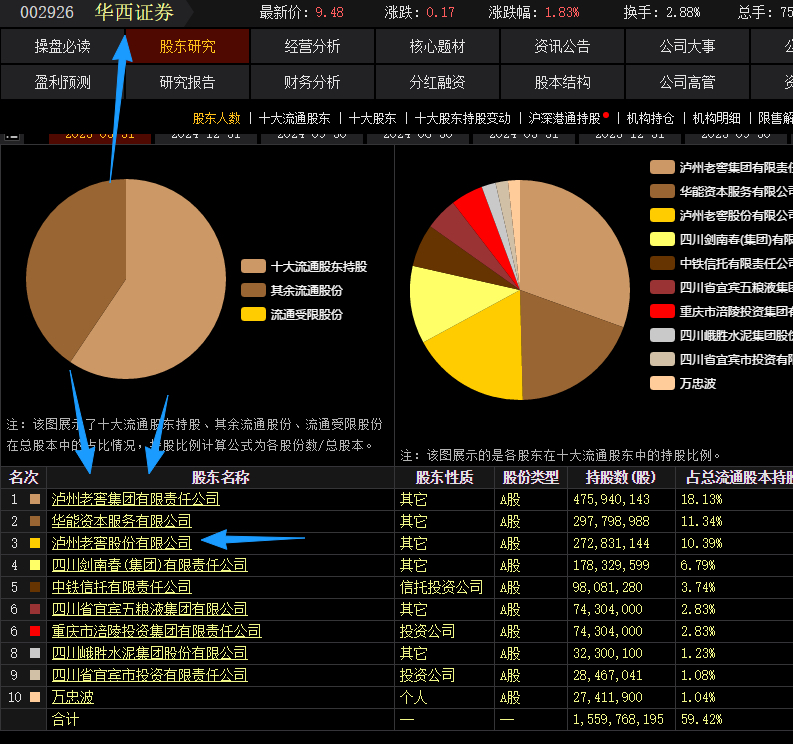Open the 沪深港通持股 section
The width and height of the screenshot is (793, 744).
(x=564, y=118)
